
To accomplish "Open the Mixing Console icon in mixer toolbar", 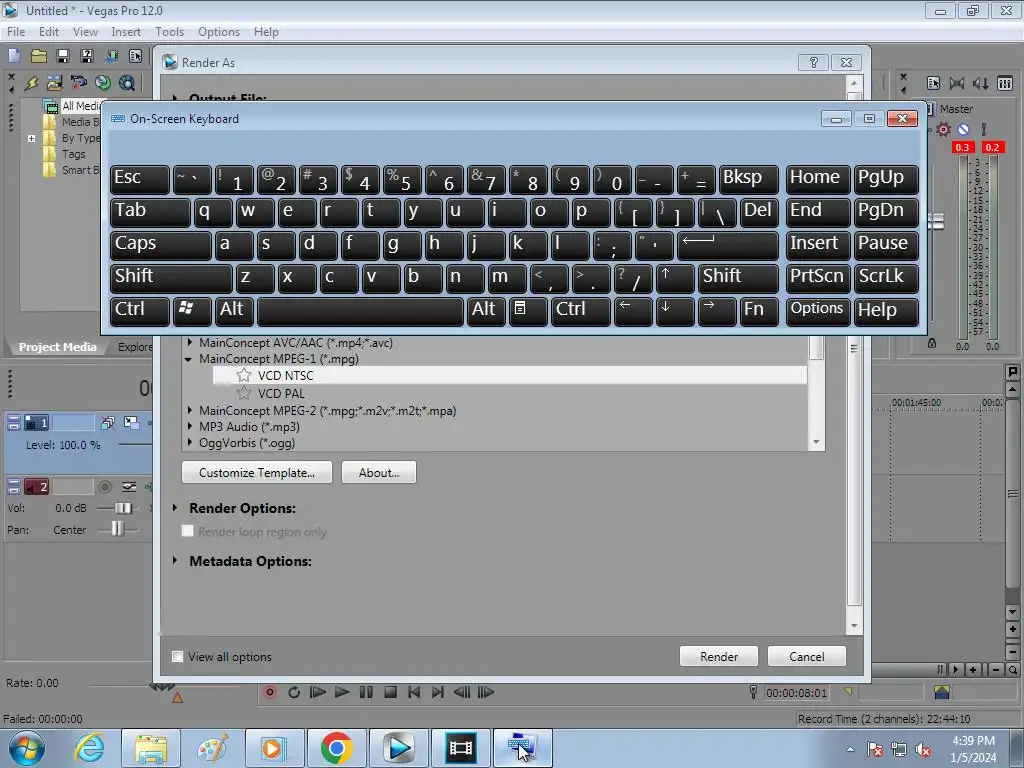I will point(1004,84).
